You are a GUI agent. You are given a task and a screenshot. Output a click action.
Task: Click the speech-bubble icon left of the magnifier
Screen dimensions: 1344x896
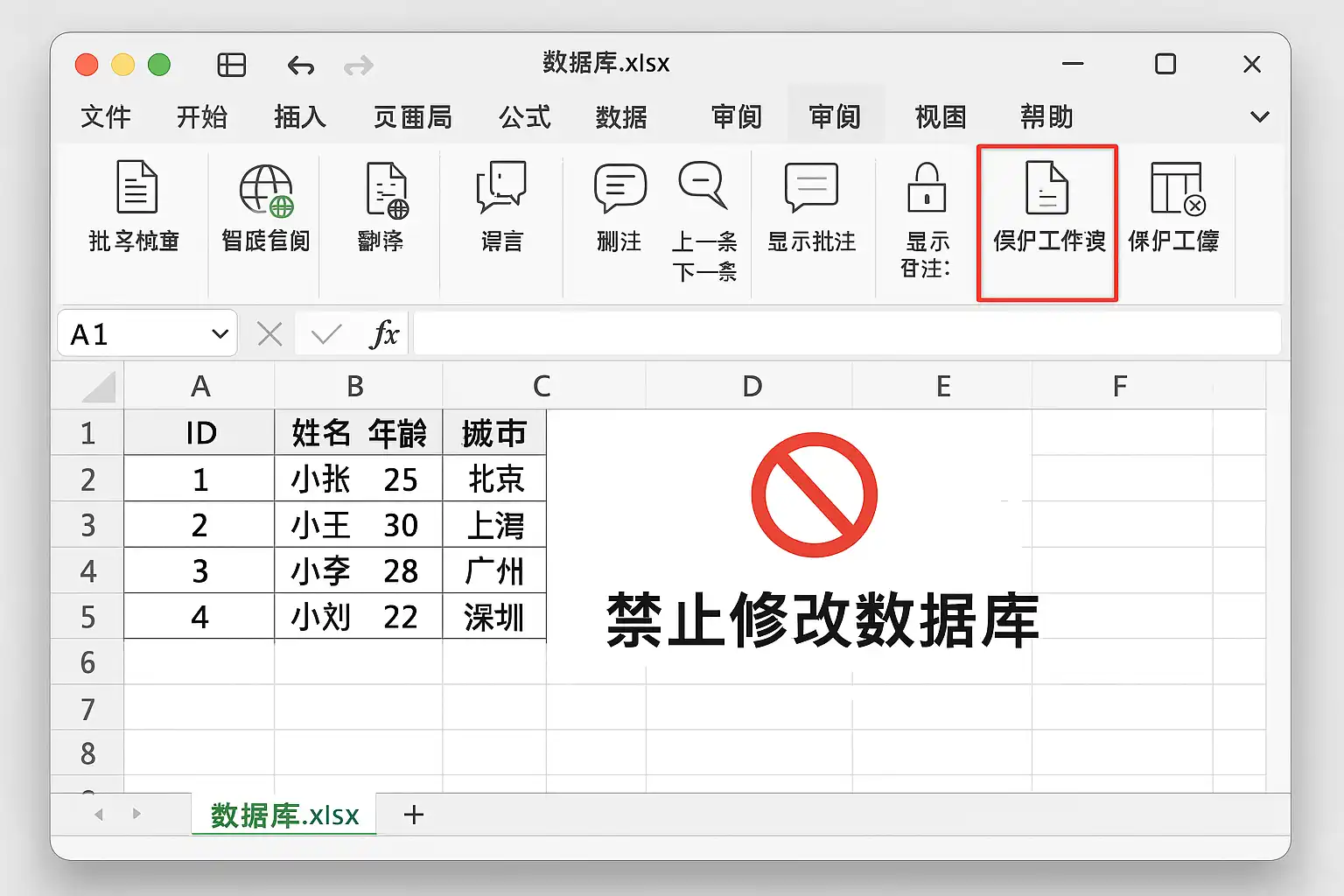pos(620,187)
